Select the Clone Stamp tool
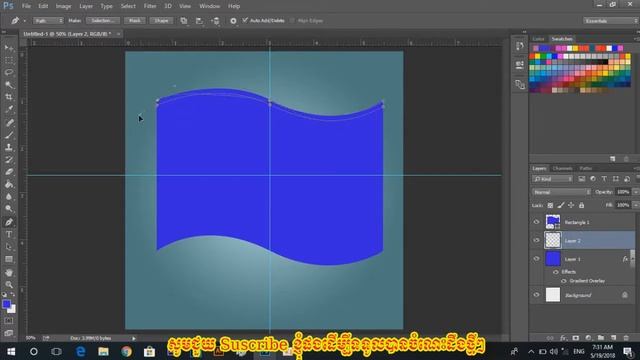This screenshot has height=360, width=640. [x=9, y=147]
